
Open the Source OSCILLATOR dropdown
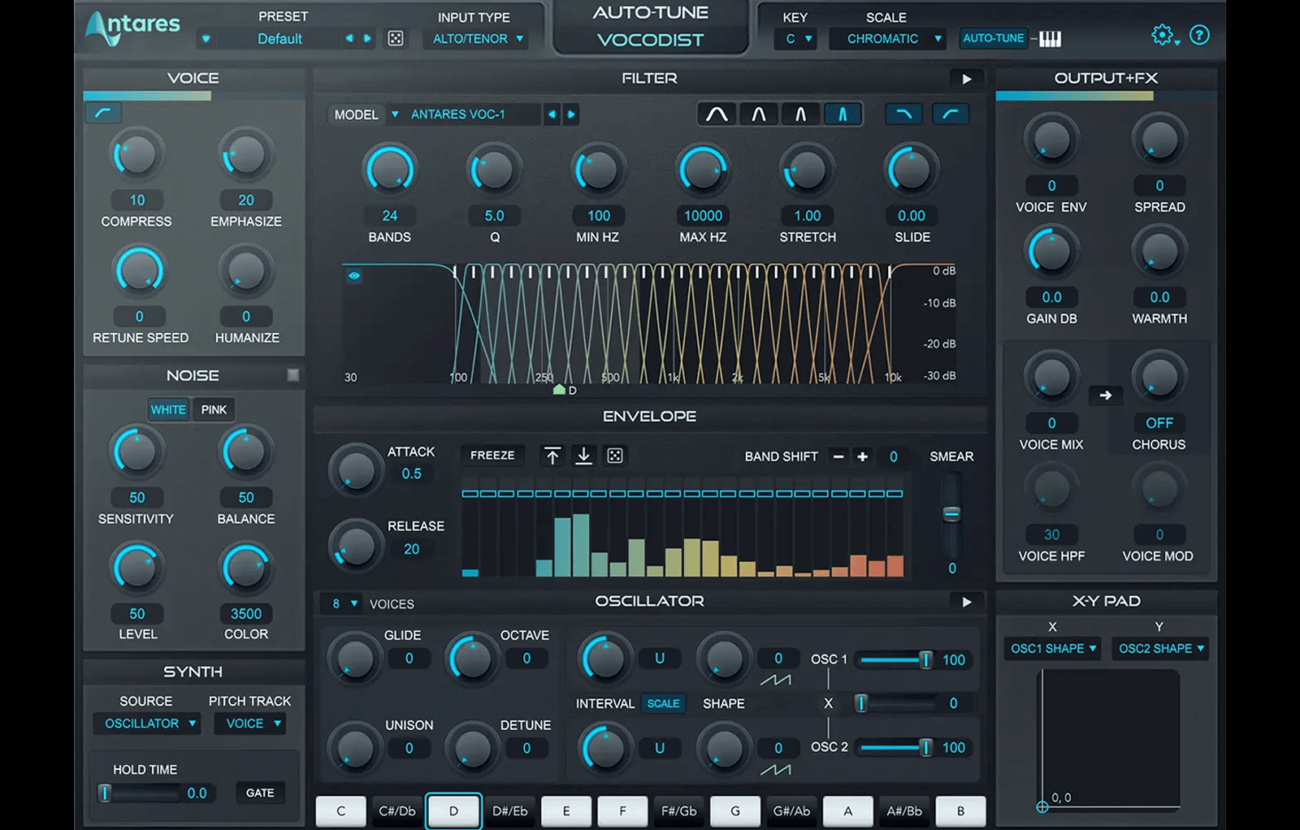point(146,724)
